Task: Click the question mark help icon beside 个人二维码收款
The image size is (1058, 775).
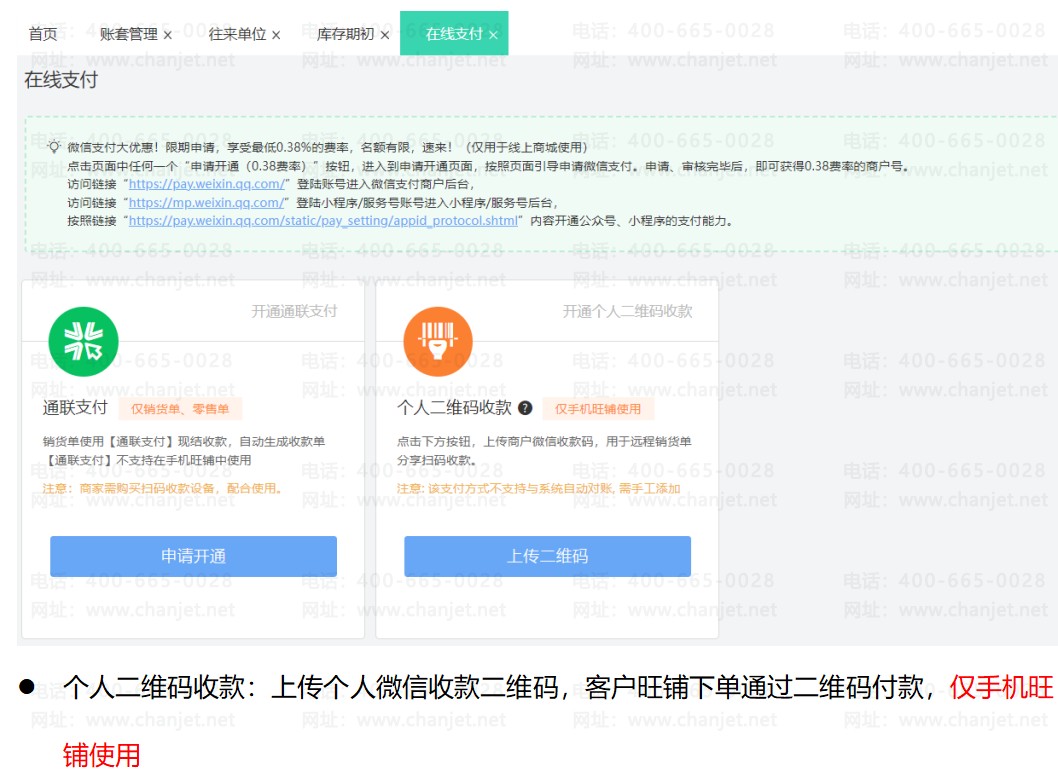Action: [525, 407]
